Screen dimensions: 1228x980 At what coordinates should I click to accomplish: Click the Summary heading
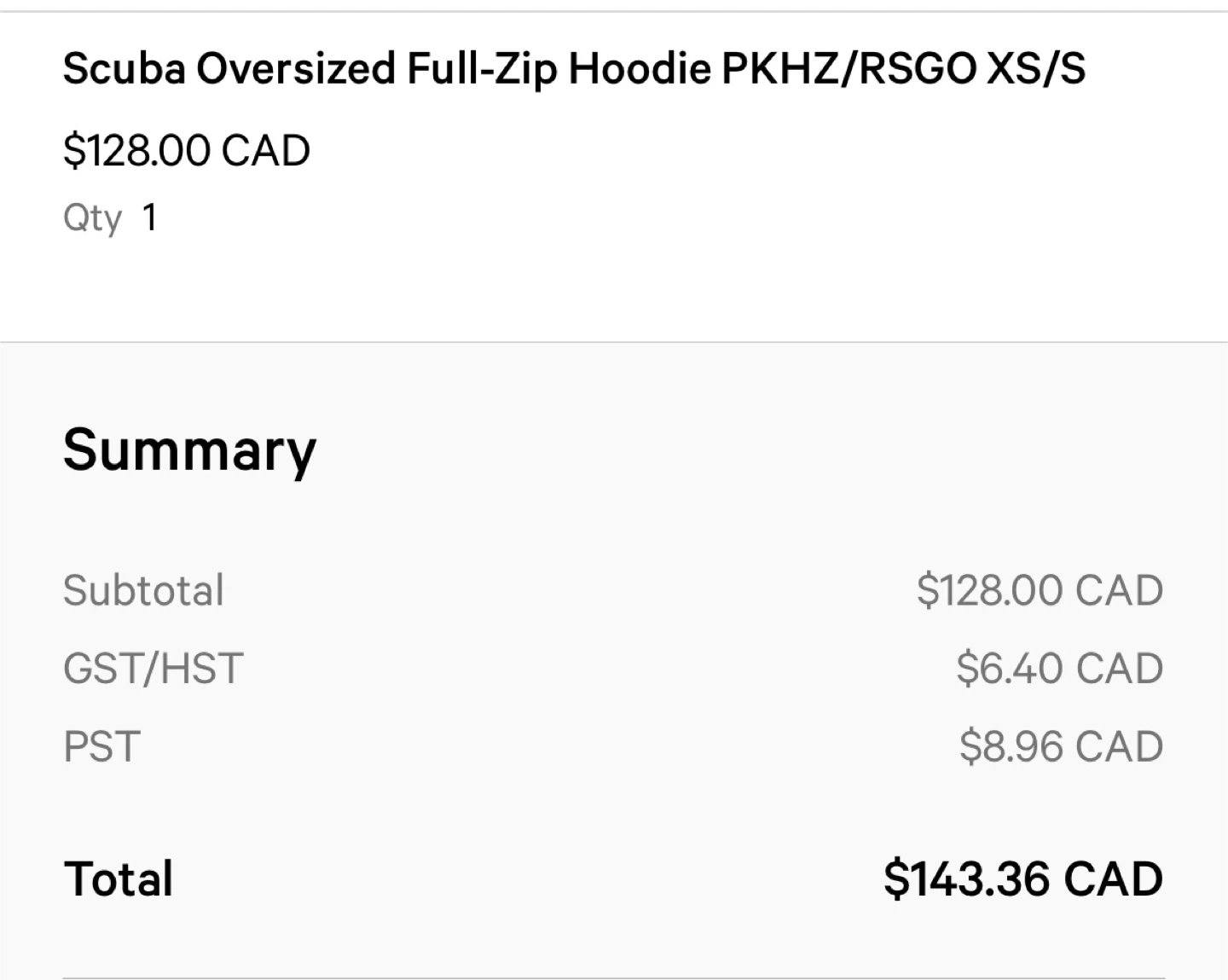point(189,449)
